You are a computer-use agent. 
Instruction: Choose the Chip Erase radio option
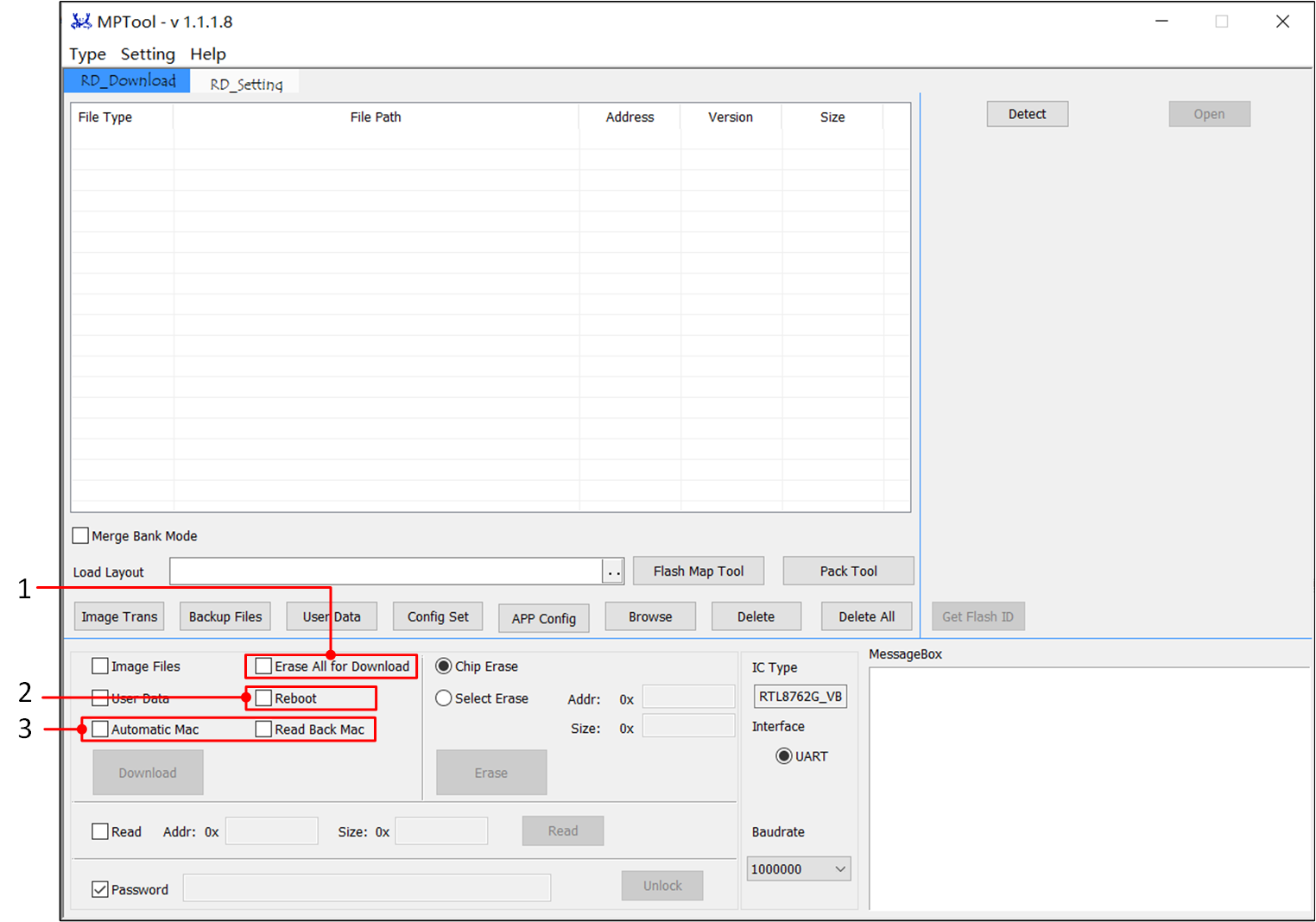pos(444,666)
